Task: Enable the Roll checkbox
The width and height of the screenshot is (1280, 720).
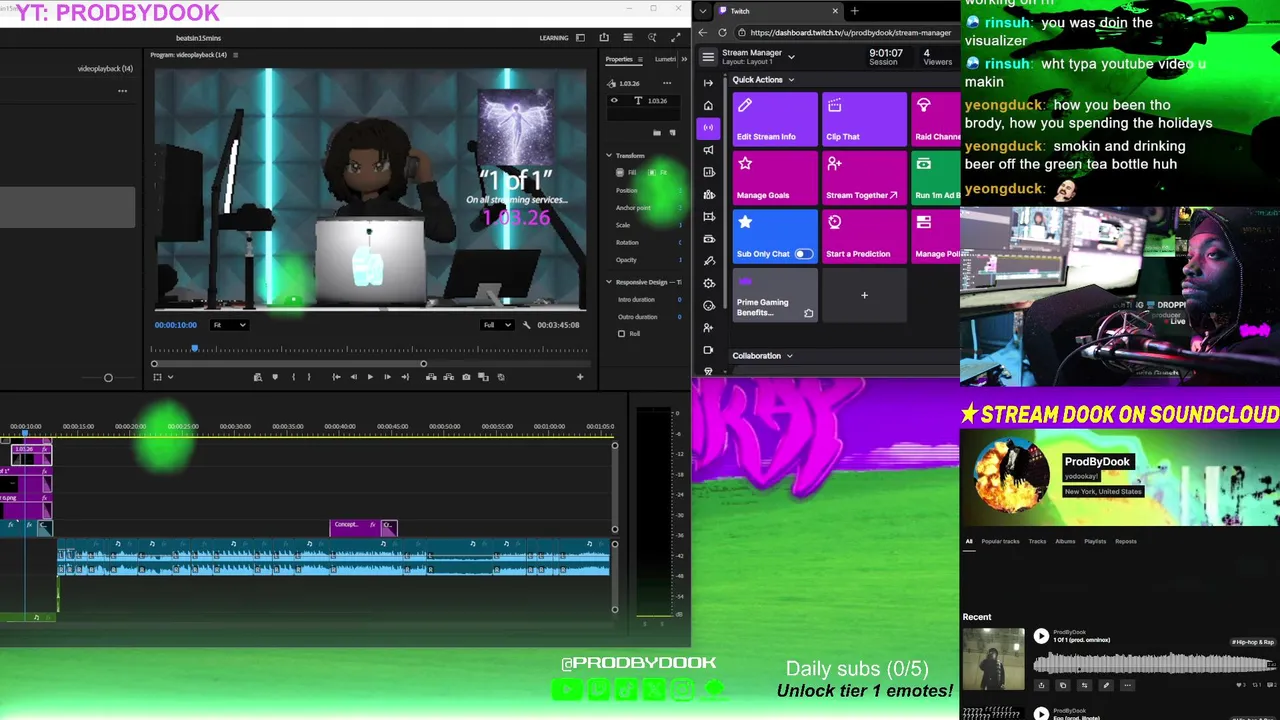Action: [621, 334]
